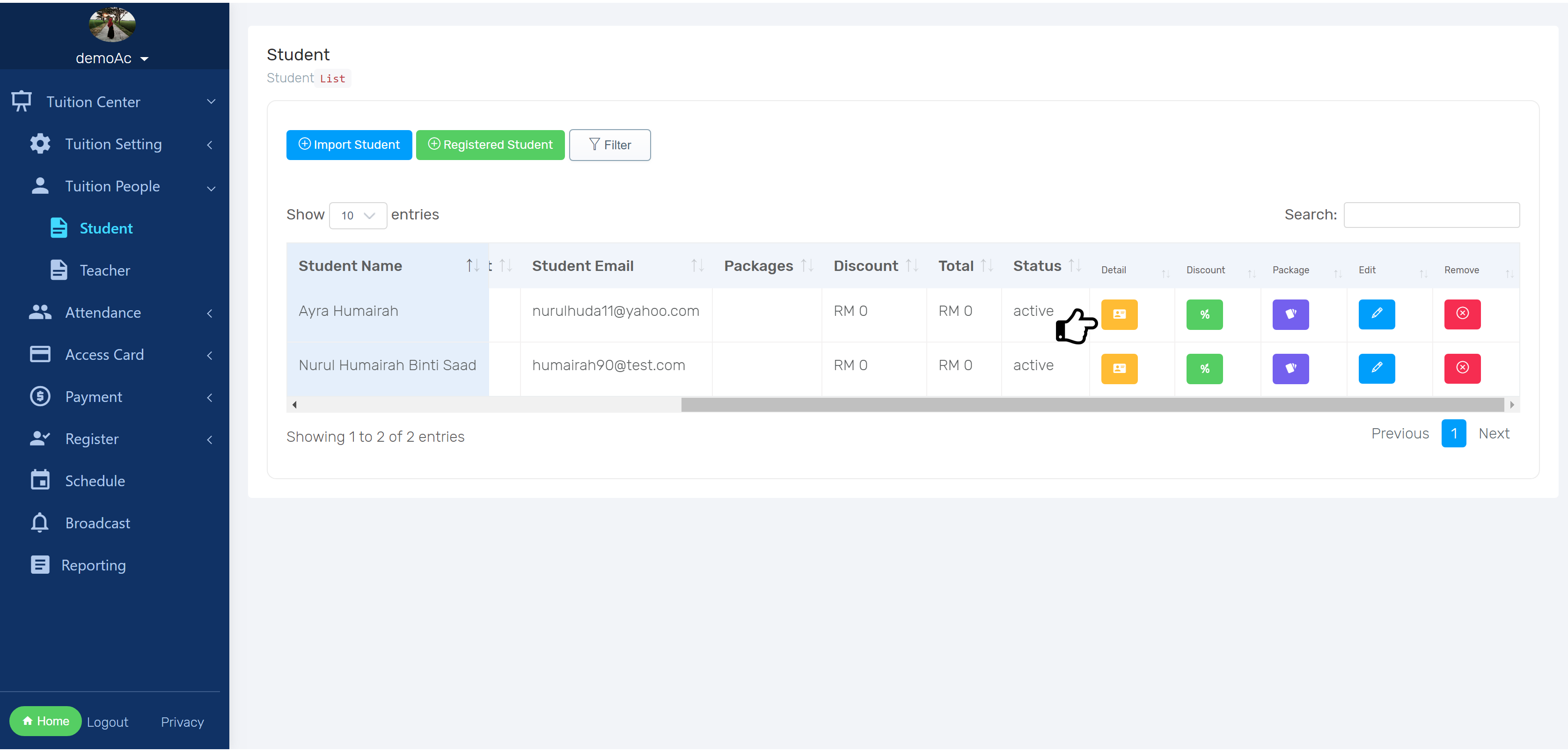Expand the Payment chevron
Viewport: 1568px width, 752px height.
(x=210, y=397)
